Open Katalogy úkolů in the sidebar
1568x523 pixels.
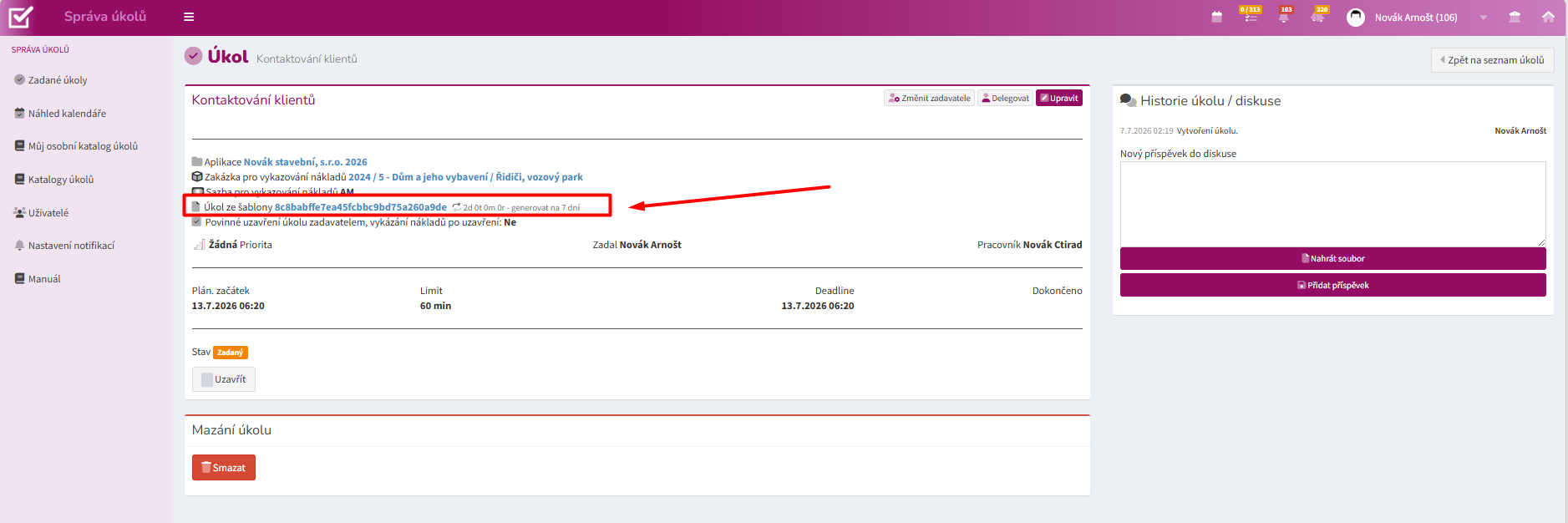click(61, 180)
